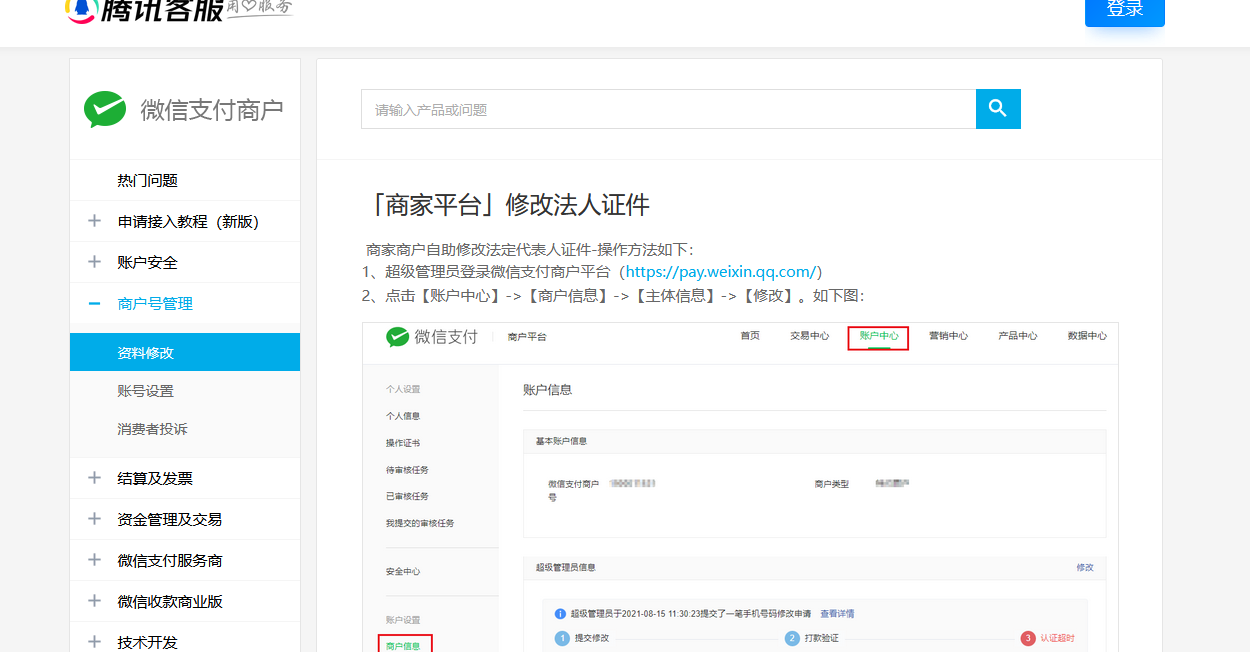Open the 商户号管理 section label
This screenshot has height=652, width=1250.
(x=155, y=304)
